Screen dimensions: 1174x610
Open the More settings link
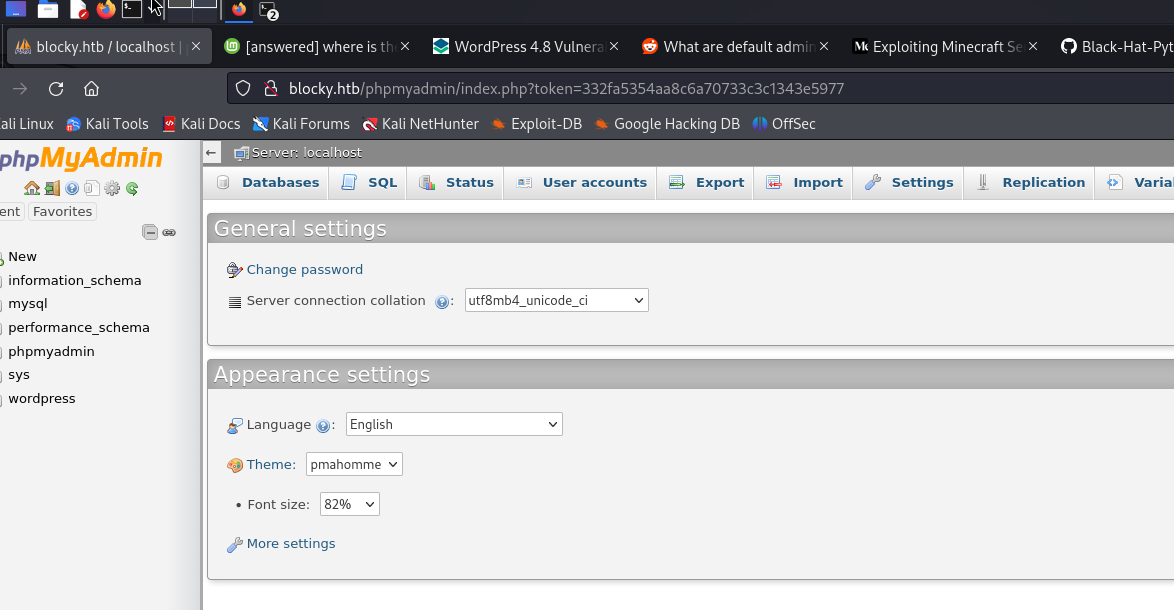pyautogui.click(x=290, y=544)
